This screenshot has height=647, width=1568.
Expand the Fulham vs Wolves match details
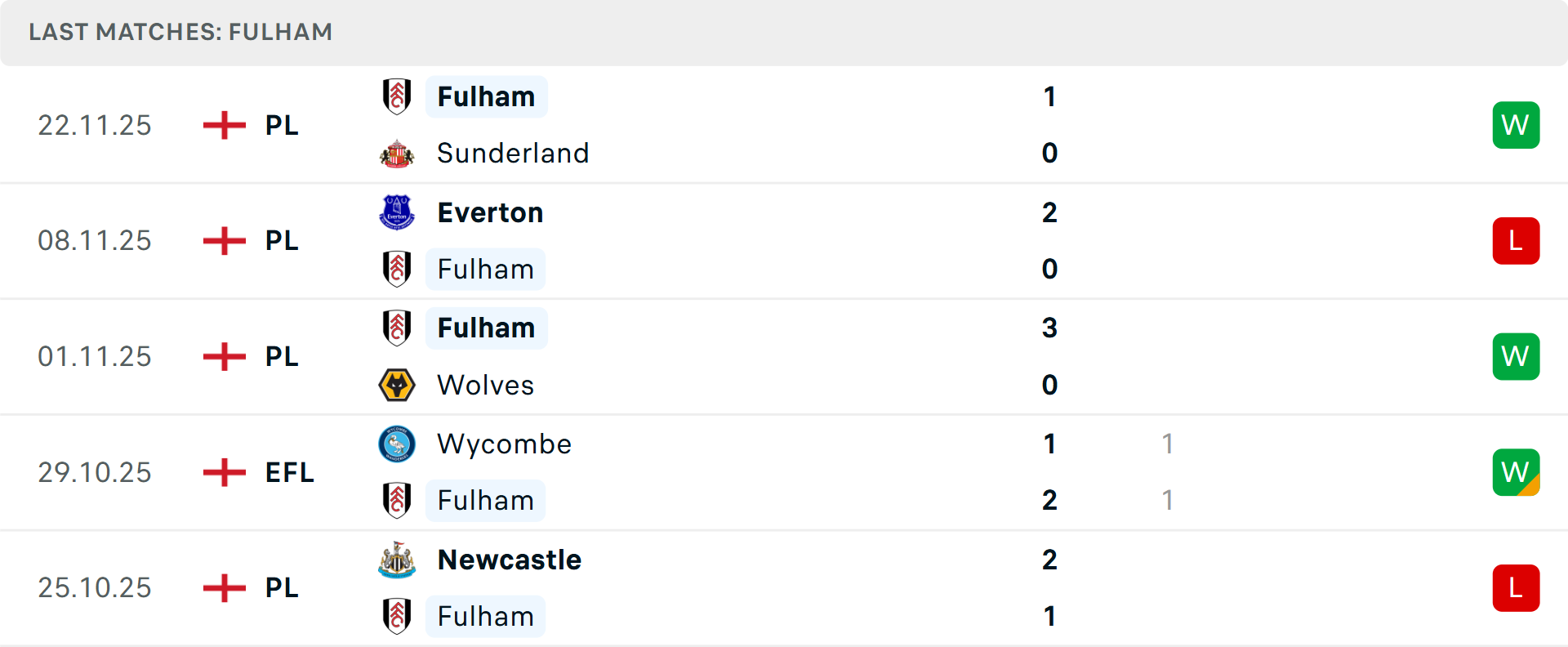[784, 356]
